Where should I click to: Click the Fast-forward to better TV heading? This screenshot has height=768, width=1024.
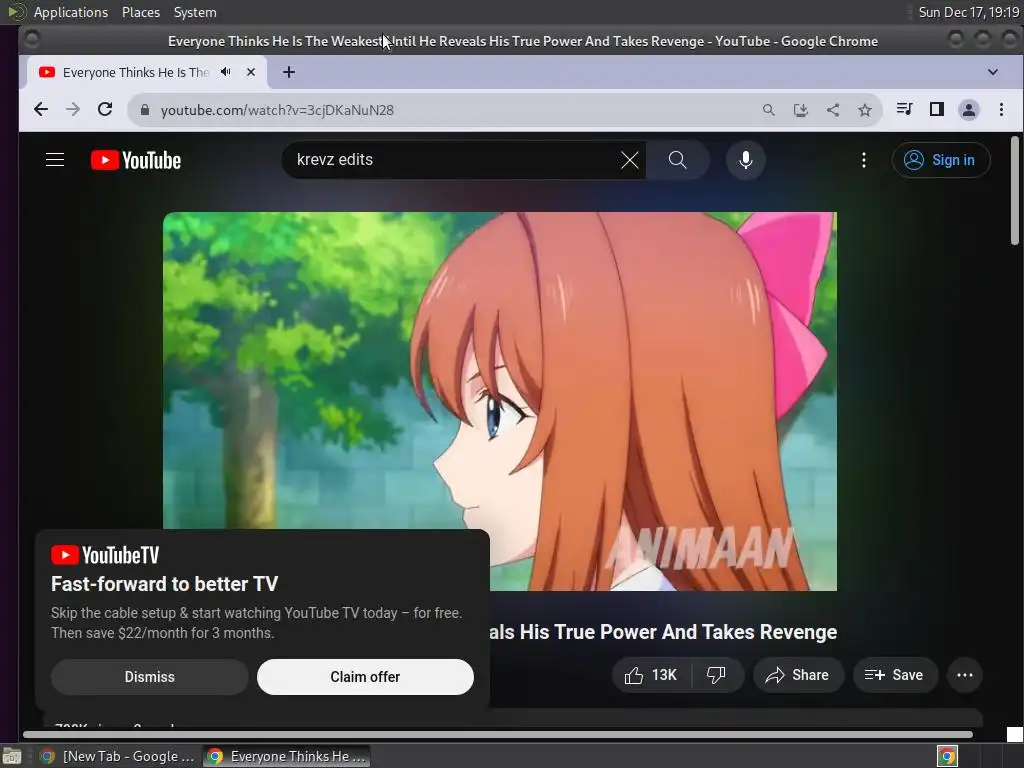[165, 584]
